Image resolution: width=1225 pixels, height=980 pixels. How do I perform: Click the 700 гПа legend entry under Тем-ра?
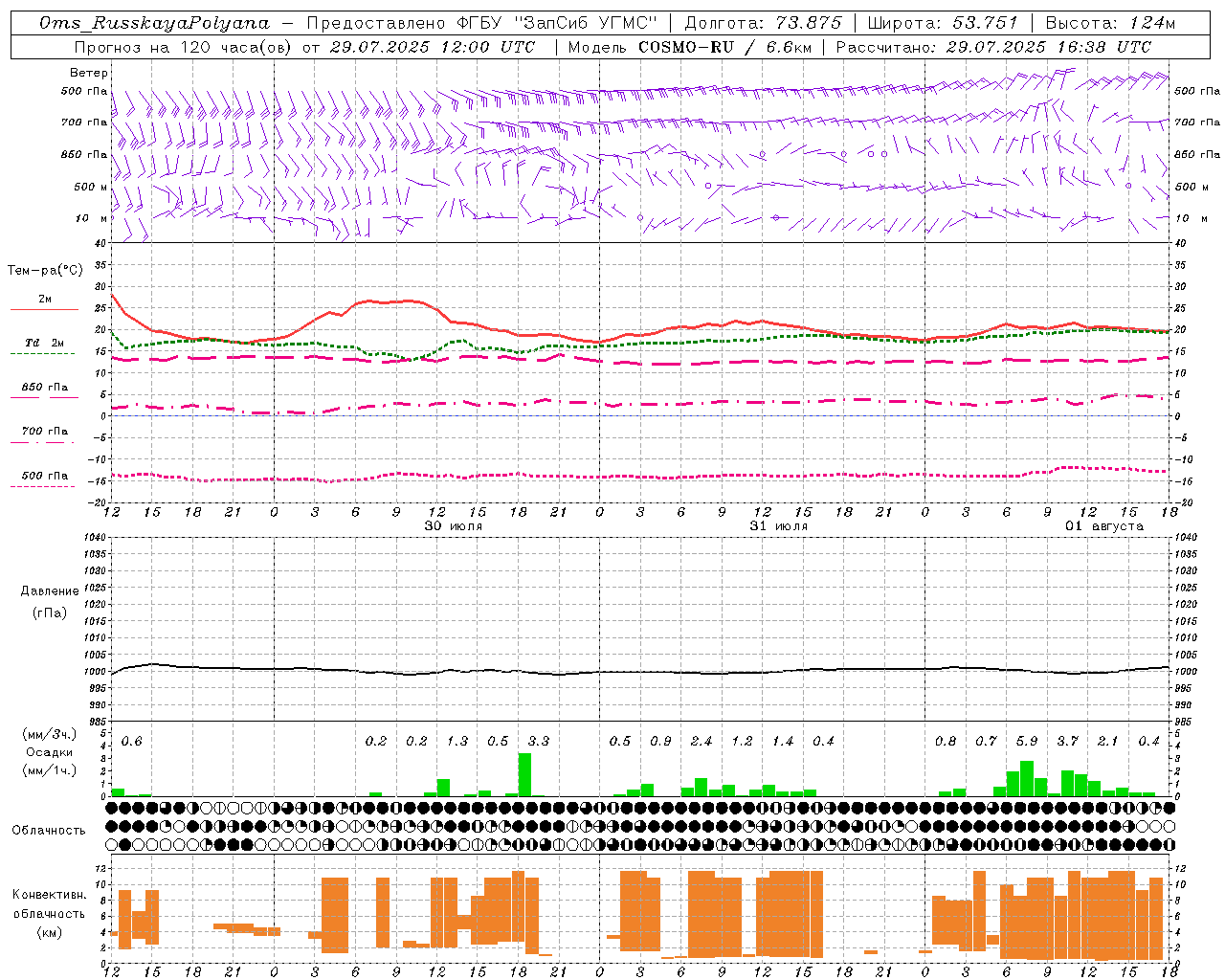[x=45, y=431]
